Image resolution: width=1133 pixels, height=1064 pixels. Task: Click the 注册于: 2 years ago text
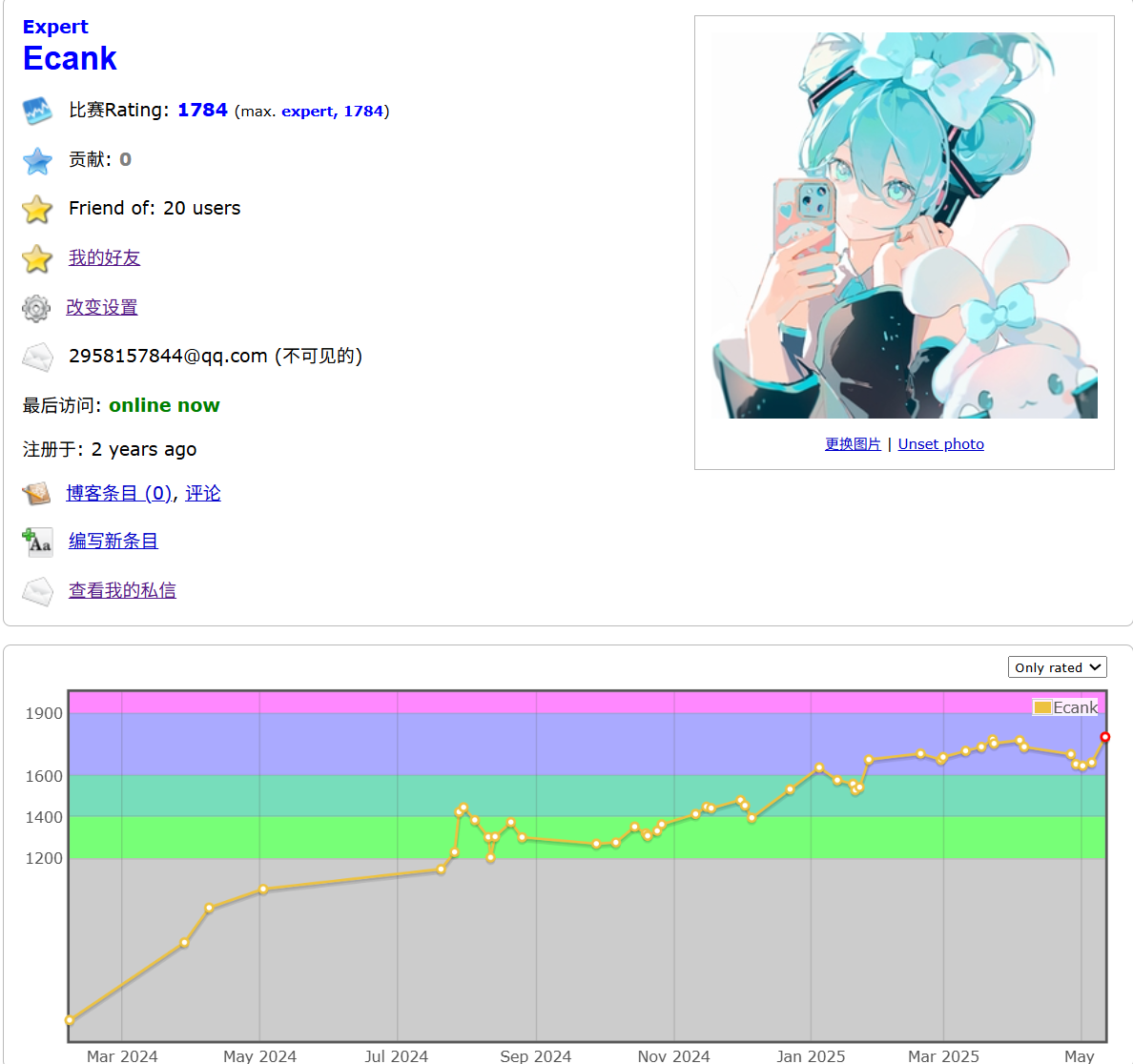(x=109, y=449)
